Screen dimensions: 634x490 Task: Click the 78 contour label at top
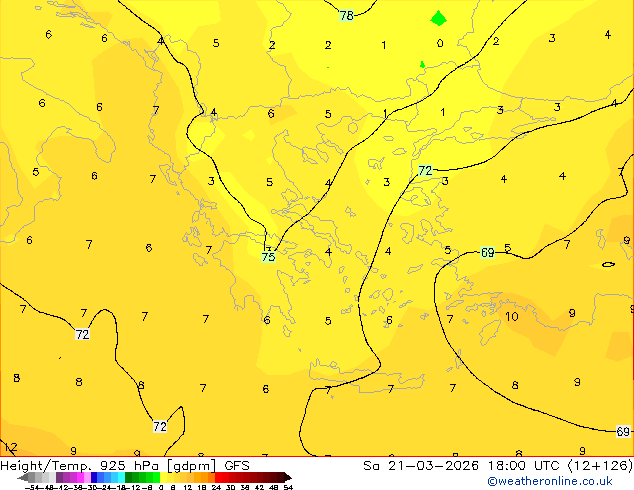point(347,16)
